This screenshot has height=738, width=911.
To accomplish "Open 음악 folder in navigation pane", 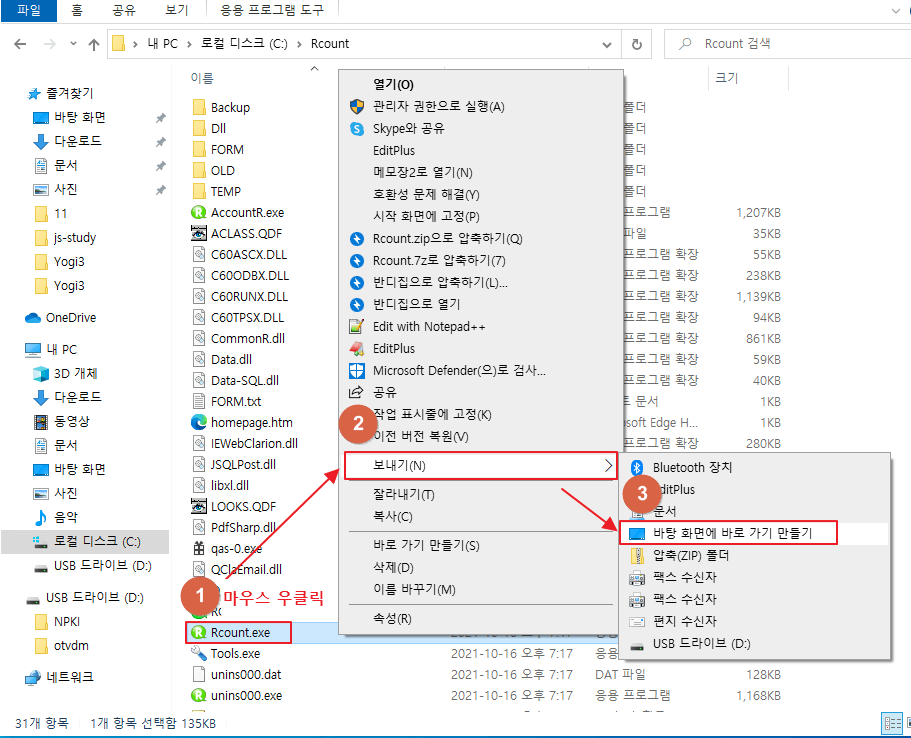I will pos(65,517).
